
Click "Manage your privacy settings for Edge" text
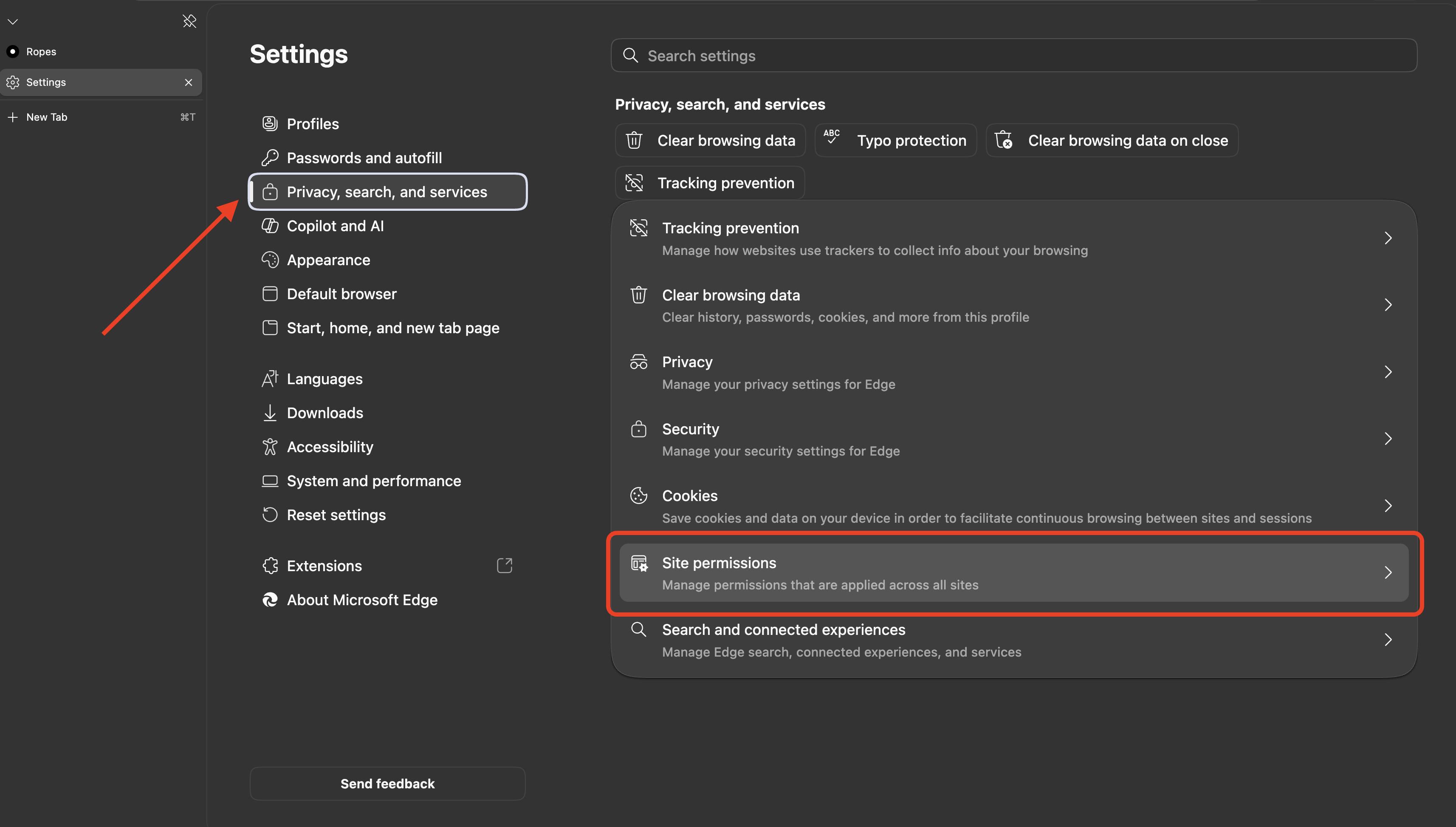pos(778,385)
